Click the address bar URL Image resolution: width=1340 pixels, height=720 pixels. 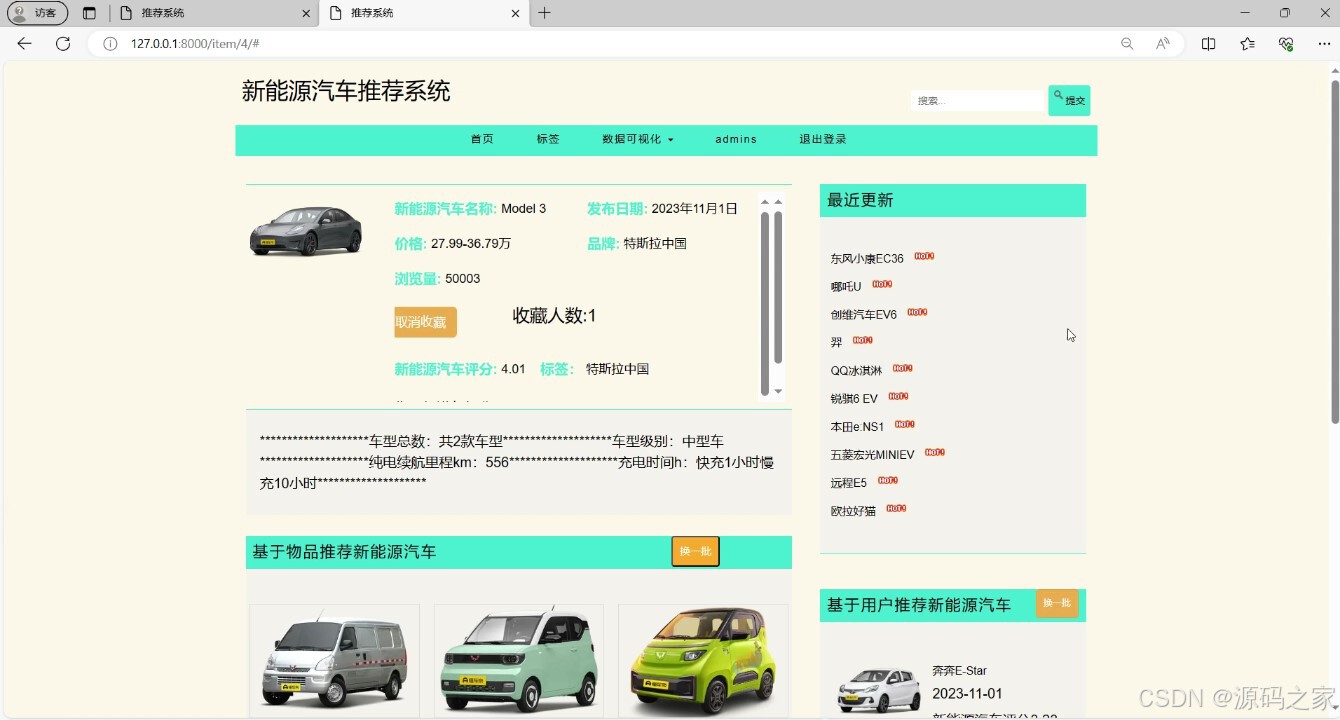[x=195, y=44]
